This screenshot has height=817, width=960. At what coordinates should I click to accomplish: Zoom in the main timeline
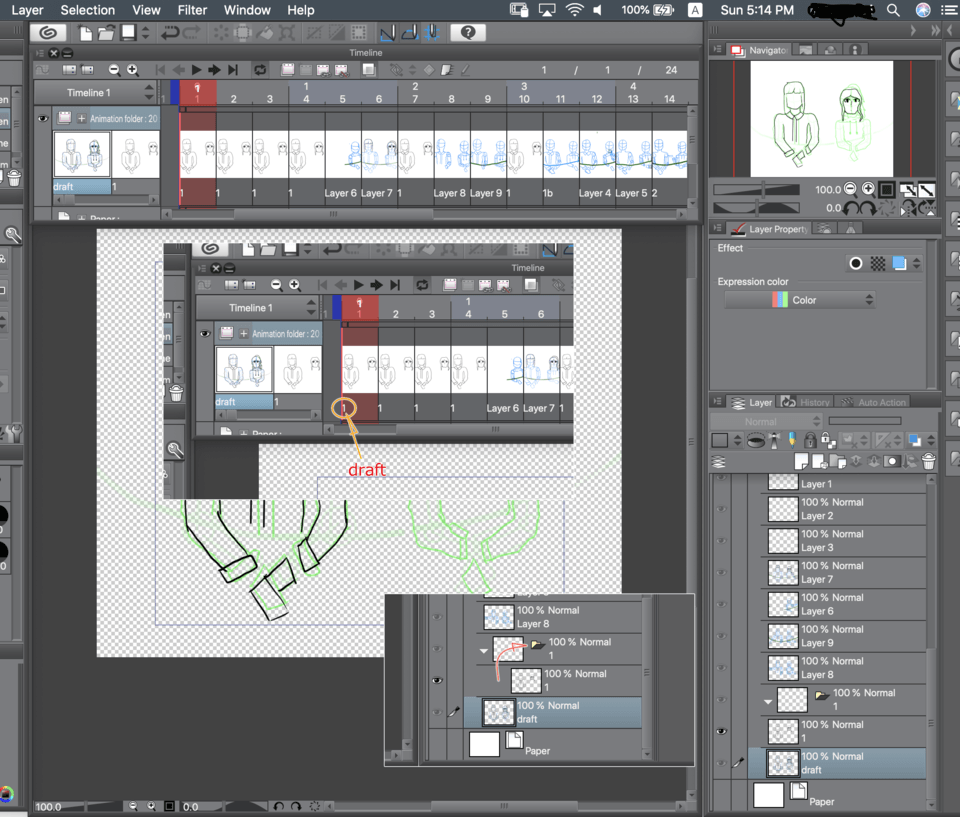coord(132,70)
